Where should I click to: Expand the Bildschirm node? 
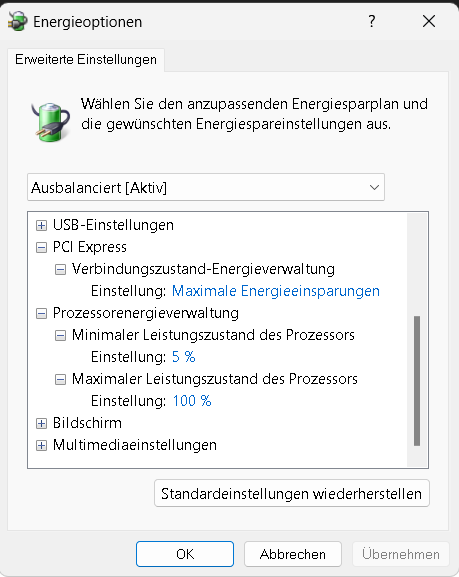coord(41,424)
